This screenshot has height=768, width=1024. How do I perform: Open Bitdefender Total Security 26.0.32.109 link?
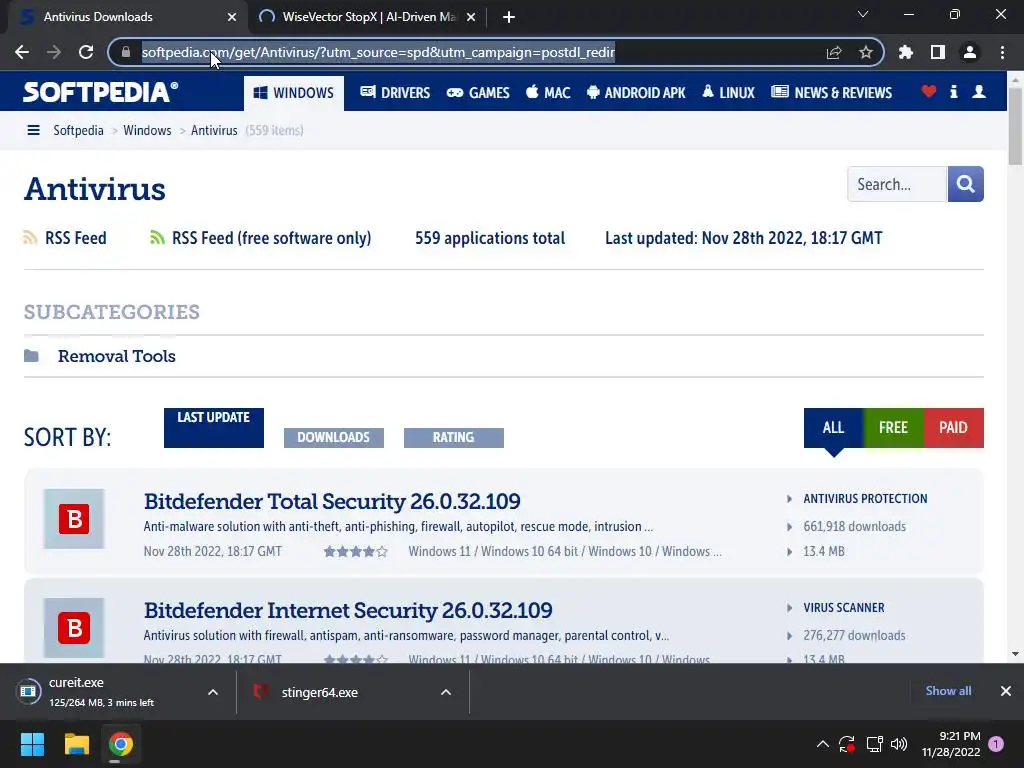coord(332,502)
